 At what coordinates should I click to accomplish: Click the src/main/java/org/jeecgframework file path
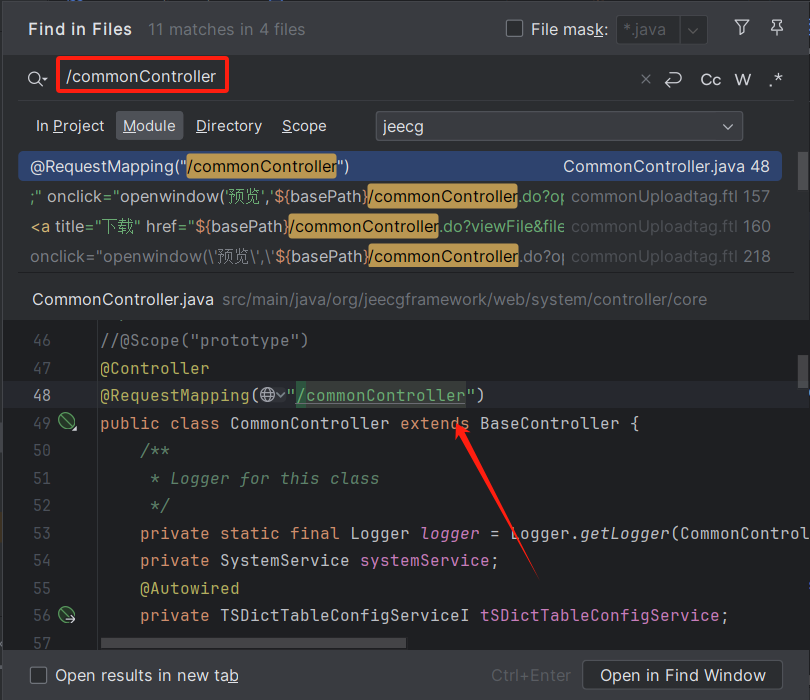(464, 300)
